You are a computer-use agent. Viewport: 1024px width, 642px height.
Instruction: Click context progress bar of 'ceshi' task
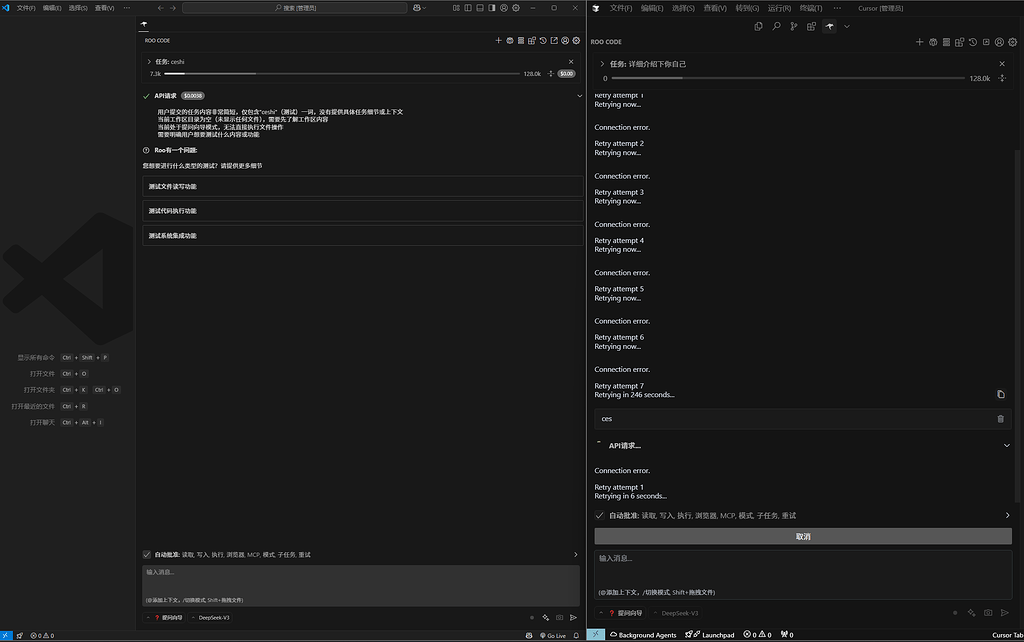tap(342, 74)
